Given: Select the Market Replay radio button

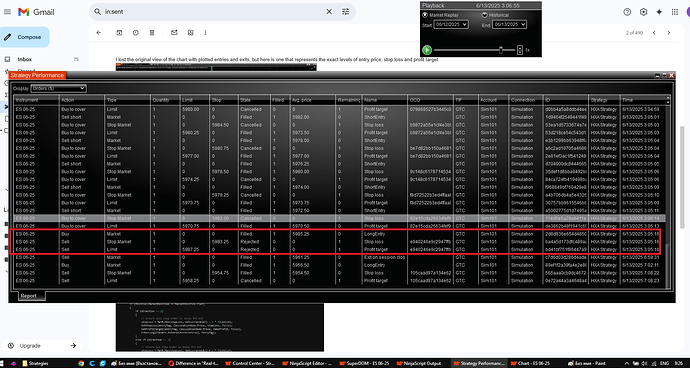Looking at the screenshot, I should pyautogui.click(x=425, y=15).
